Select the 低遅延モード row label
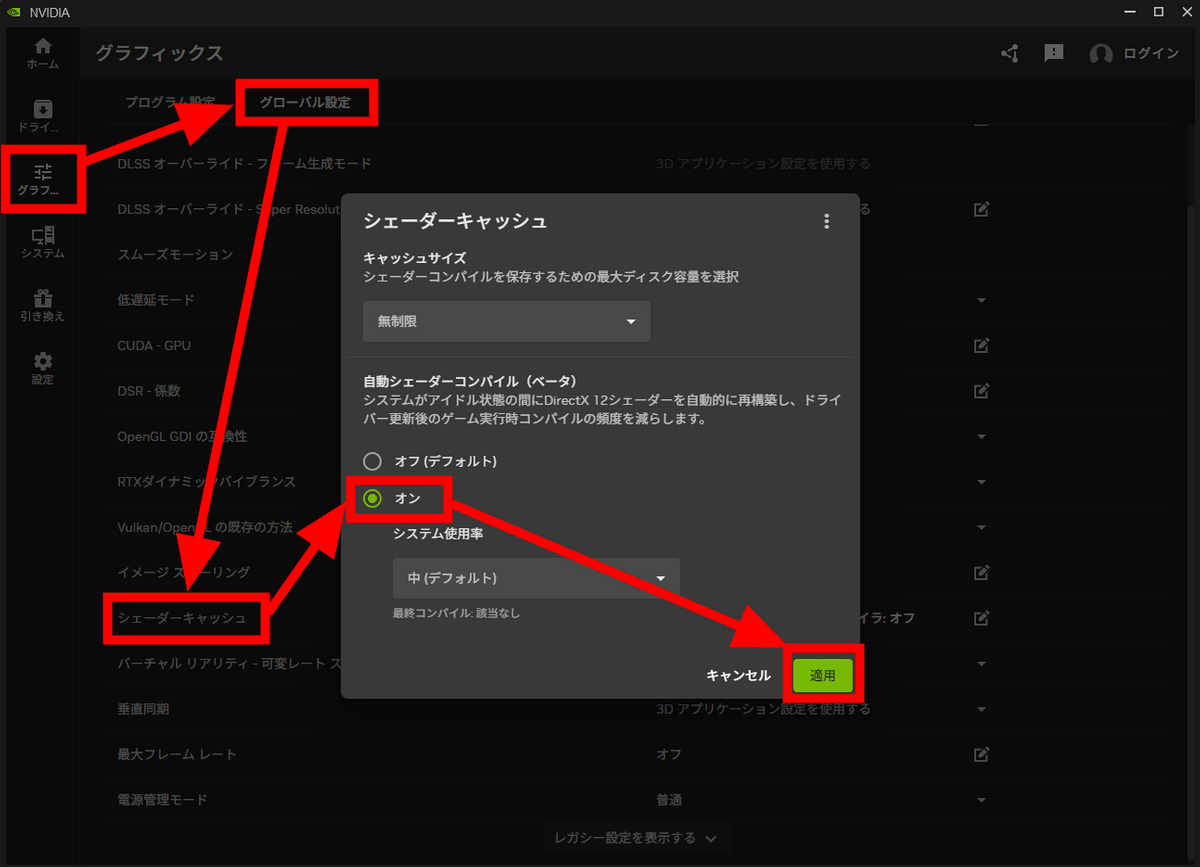The height and width of the screenshot is (867, 1200). click(156, 300)
